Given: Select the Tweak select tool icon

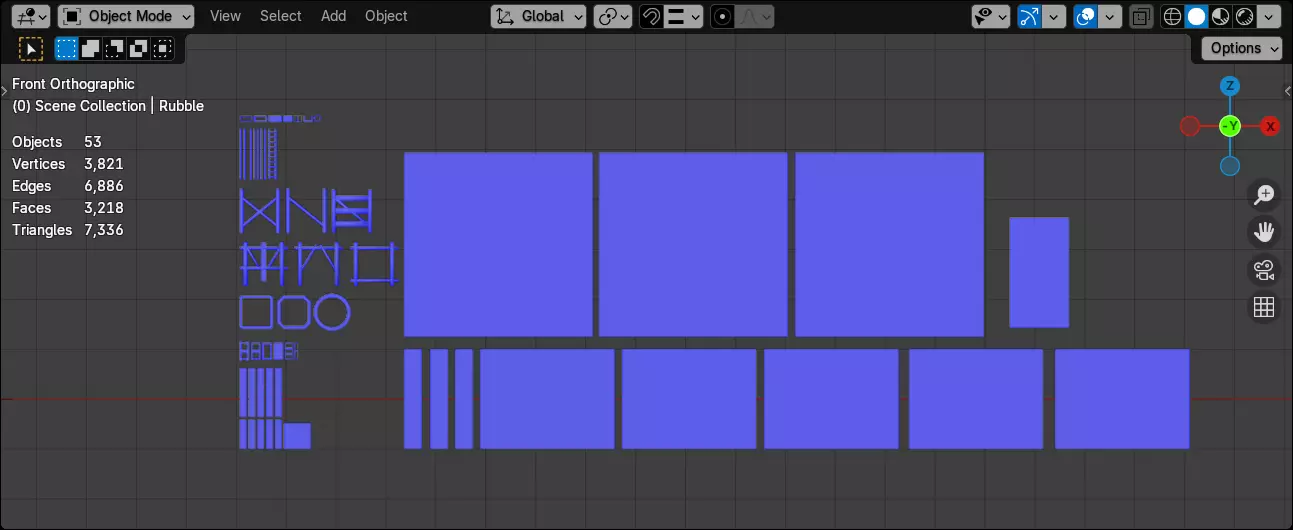Looking at the screenshot, I should coord(31,48).
